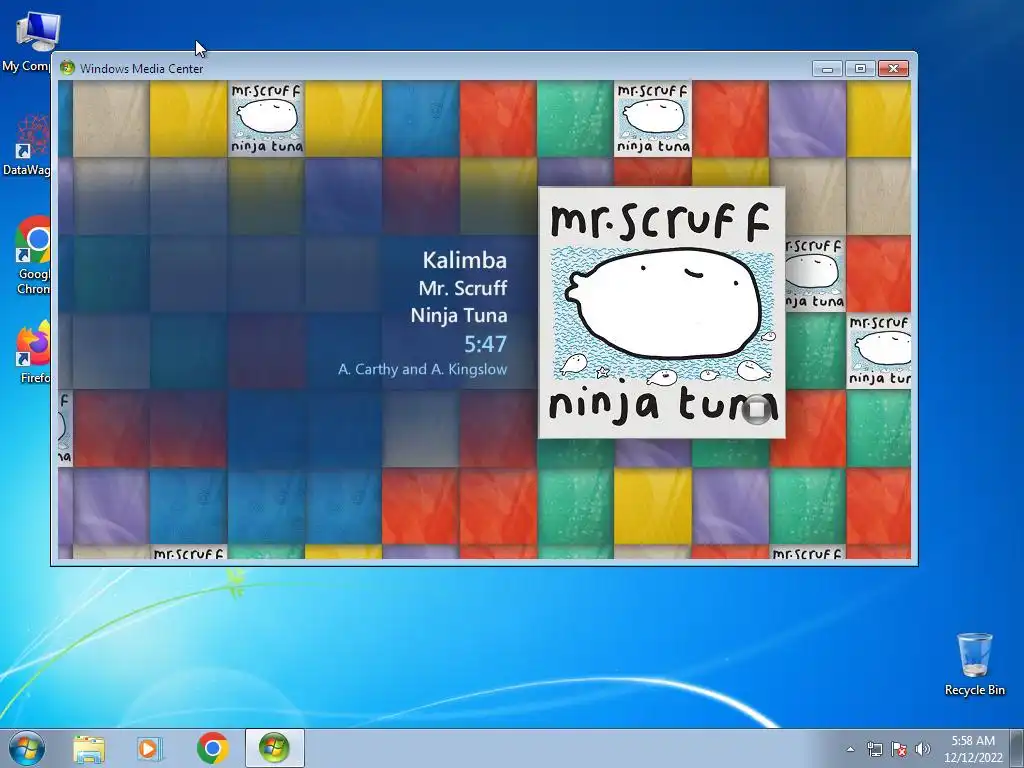1024x768 pixels.
Task: Select the Recycle Bin desktop icon
Action: tap(974, 665)
